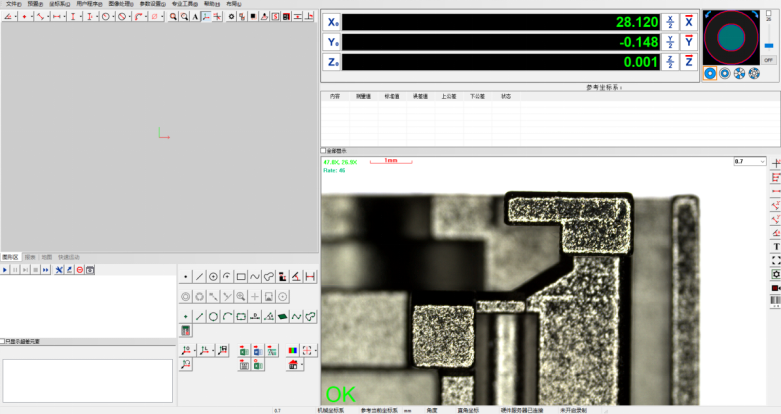Click the blue play button in program panel
This screenshot has height=414, width=781.
(6, 270)
